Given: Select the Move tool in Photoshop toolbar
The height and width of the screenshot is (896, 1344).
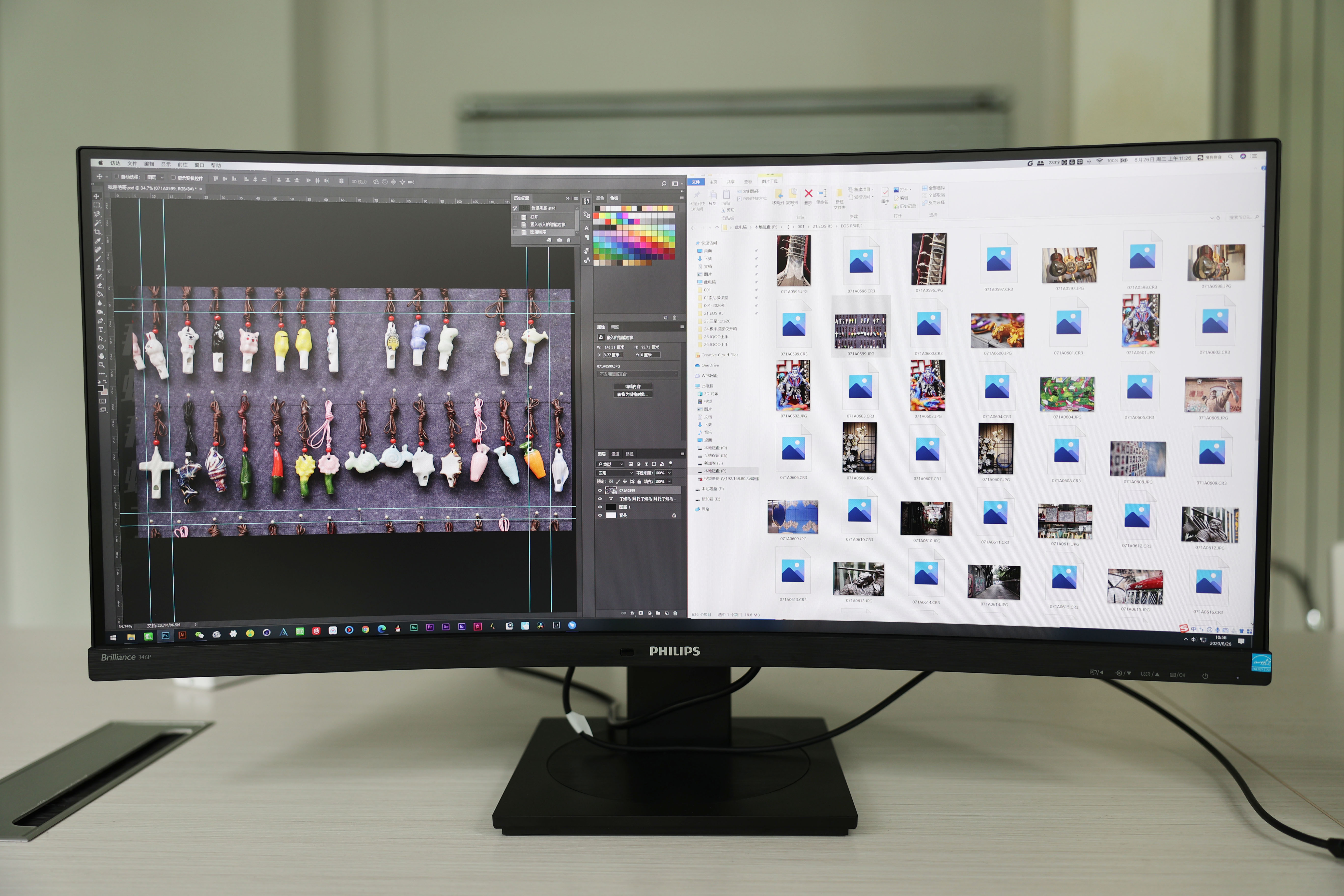Looking at the screenshot, I should (97, 196).
